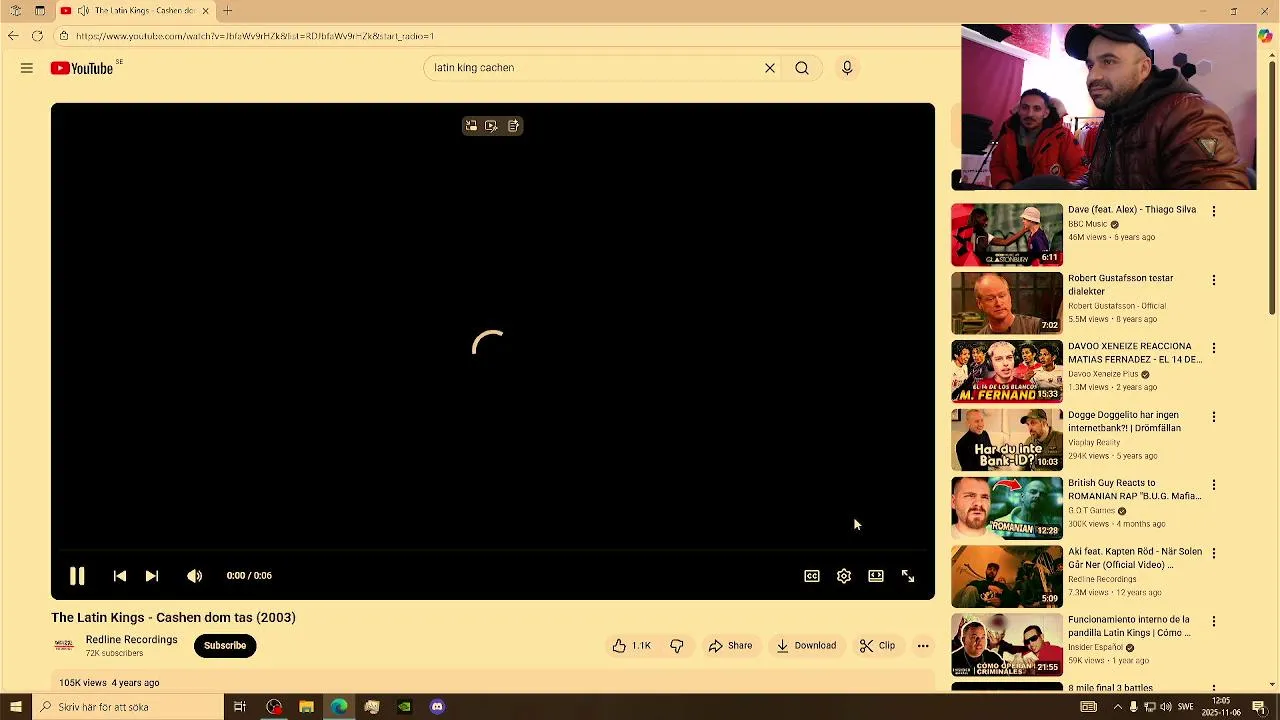Viewport: 1280px width, 720px height.
Task: Start voice search with microphone
Action: pos(847,68)
